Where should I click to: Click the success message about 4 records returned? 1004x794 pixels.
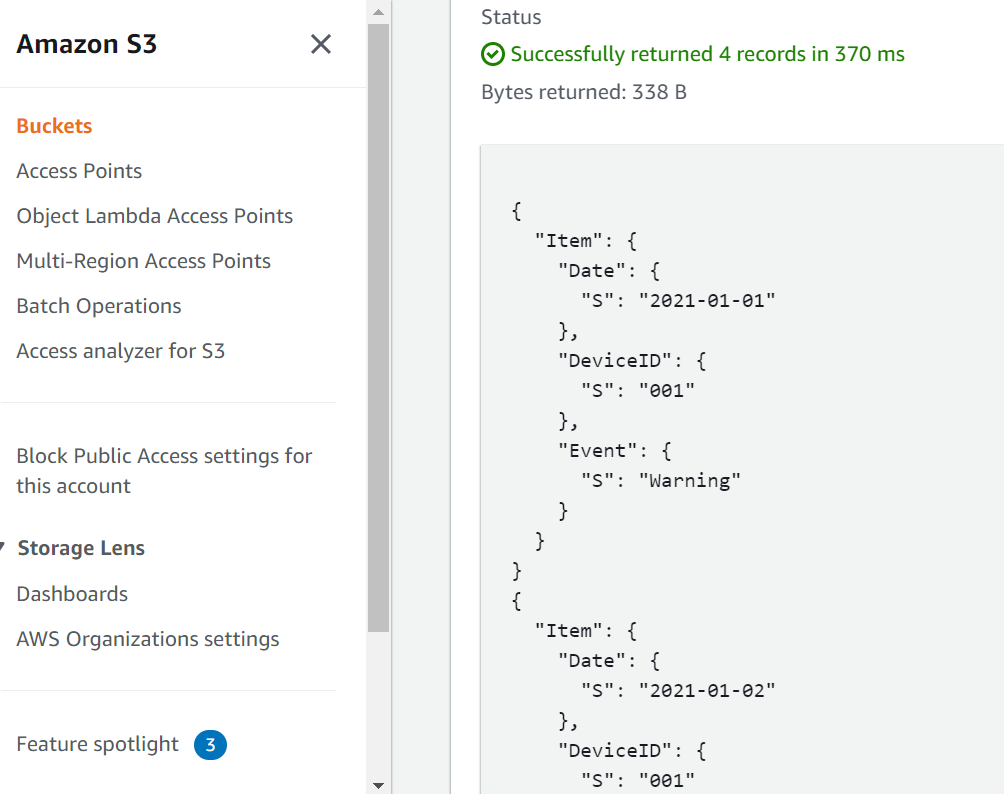click(707, 54)
